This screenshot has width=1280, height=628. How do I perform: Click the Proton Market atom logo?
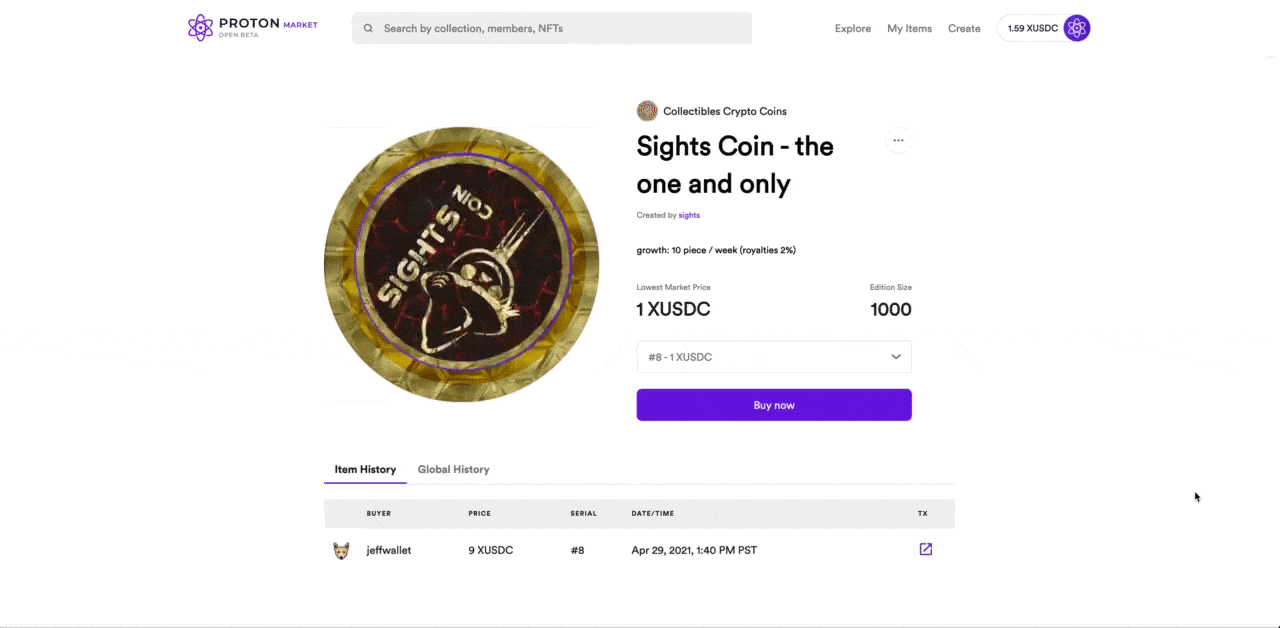click(200, 28)
